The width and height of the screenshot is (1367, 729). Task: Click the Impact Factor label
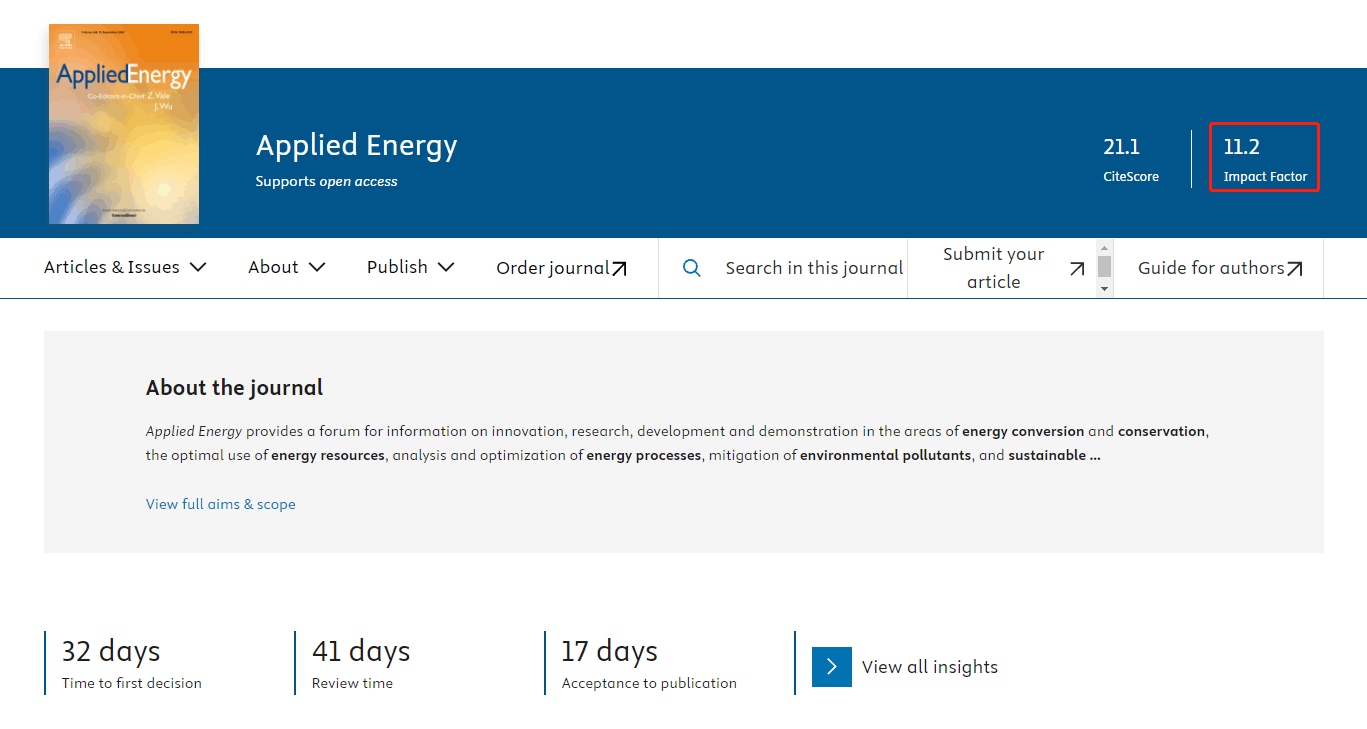[1266, 177]
